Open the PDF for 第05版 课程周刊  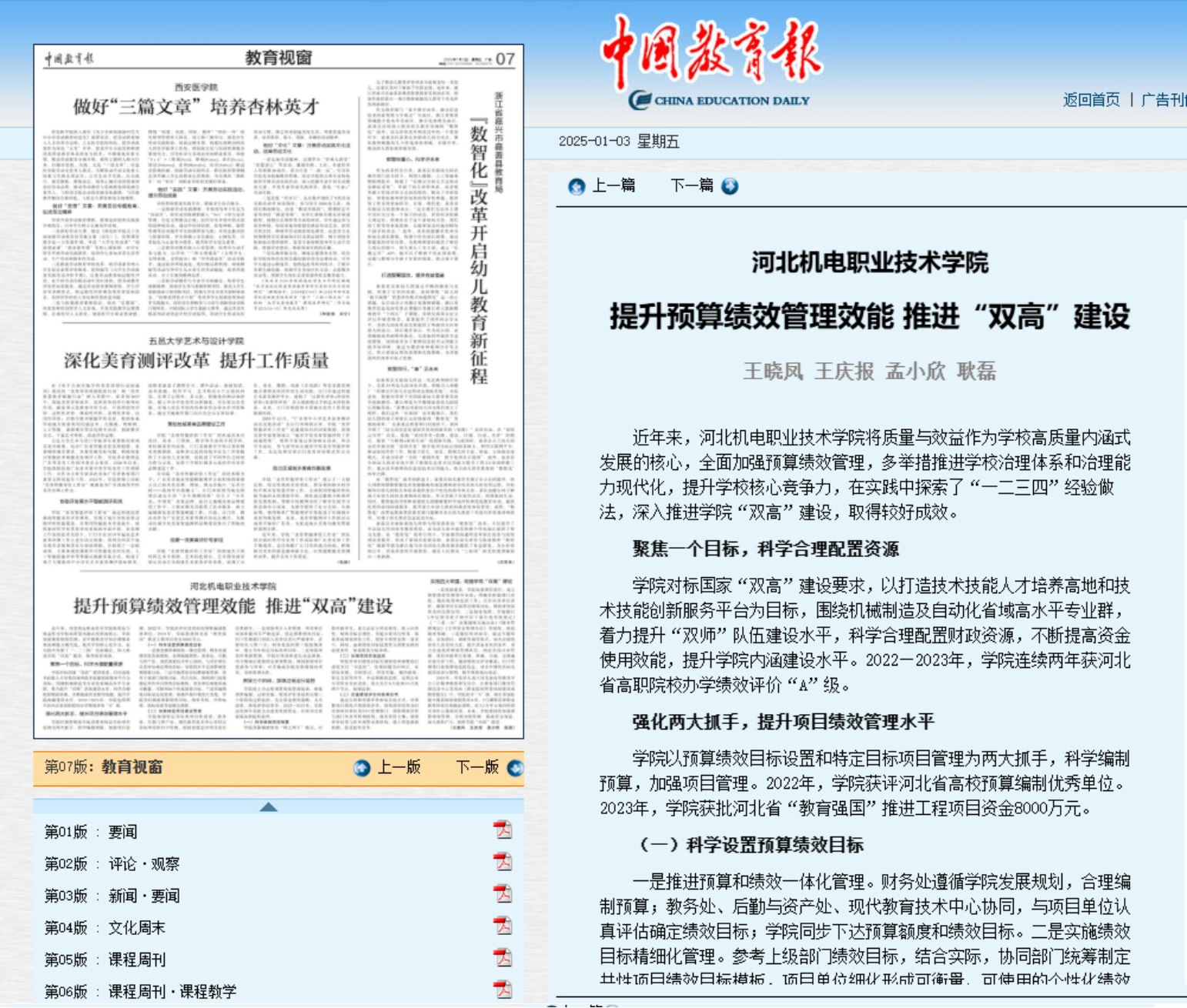tap(503, 958)
